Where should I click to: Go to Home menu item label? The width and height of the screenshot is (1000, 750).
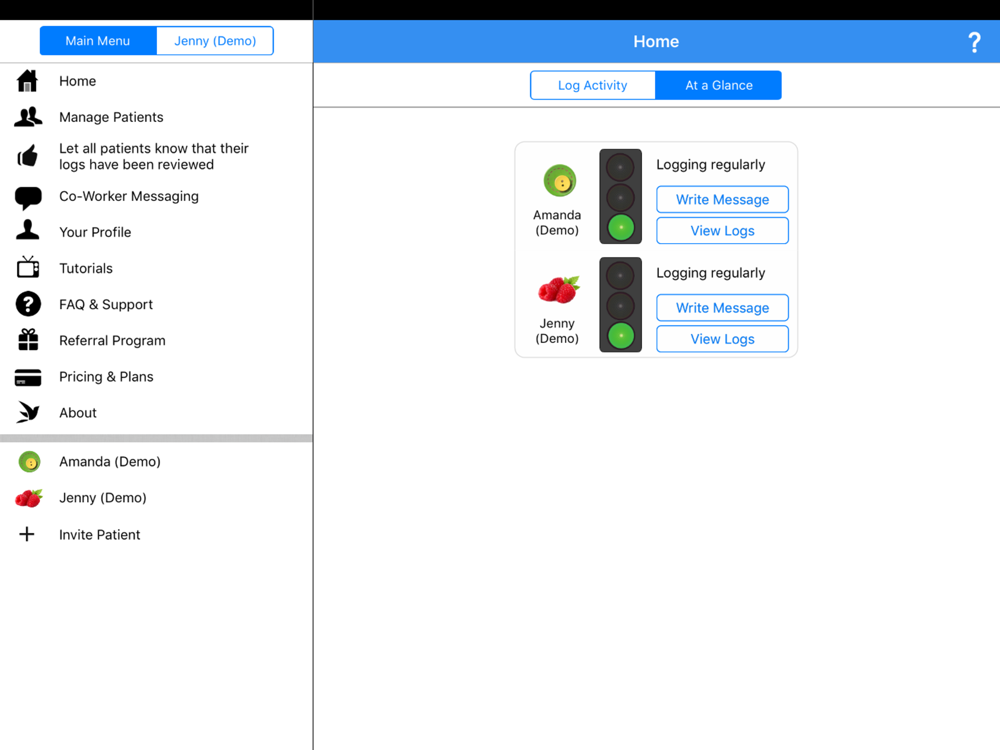click(78, 81)
